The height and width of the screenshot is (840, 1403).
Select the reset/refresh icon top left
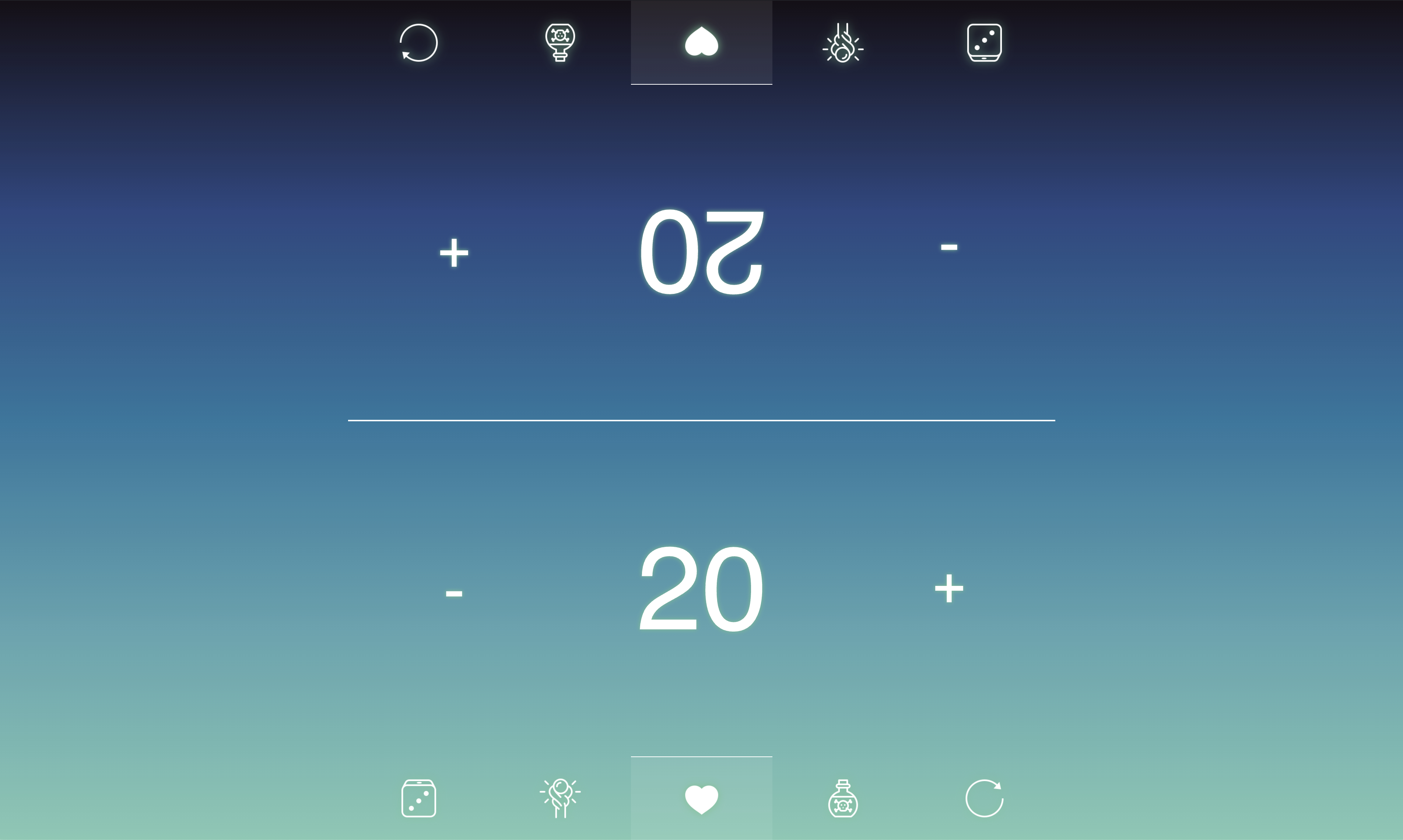coord(419,42)
